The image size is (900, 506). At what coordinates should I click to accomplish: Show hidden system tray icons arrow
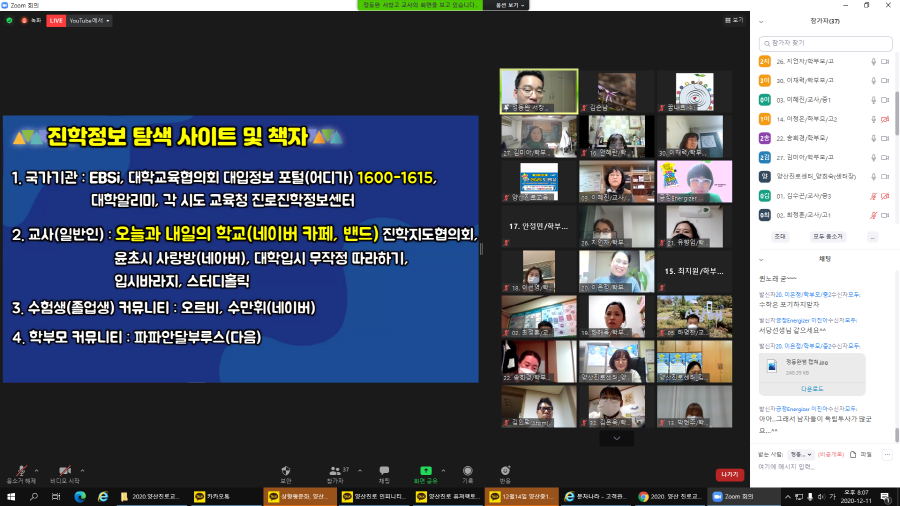788,497
